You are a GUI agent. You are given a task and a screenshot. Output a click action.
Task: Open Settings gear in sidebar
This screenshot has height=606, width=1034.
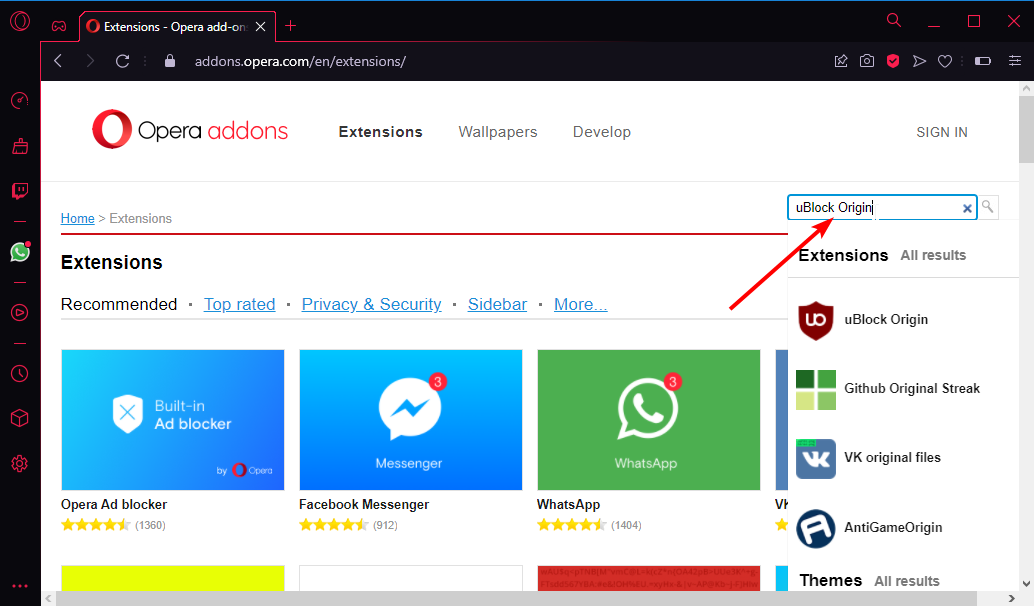point(20,464)
